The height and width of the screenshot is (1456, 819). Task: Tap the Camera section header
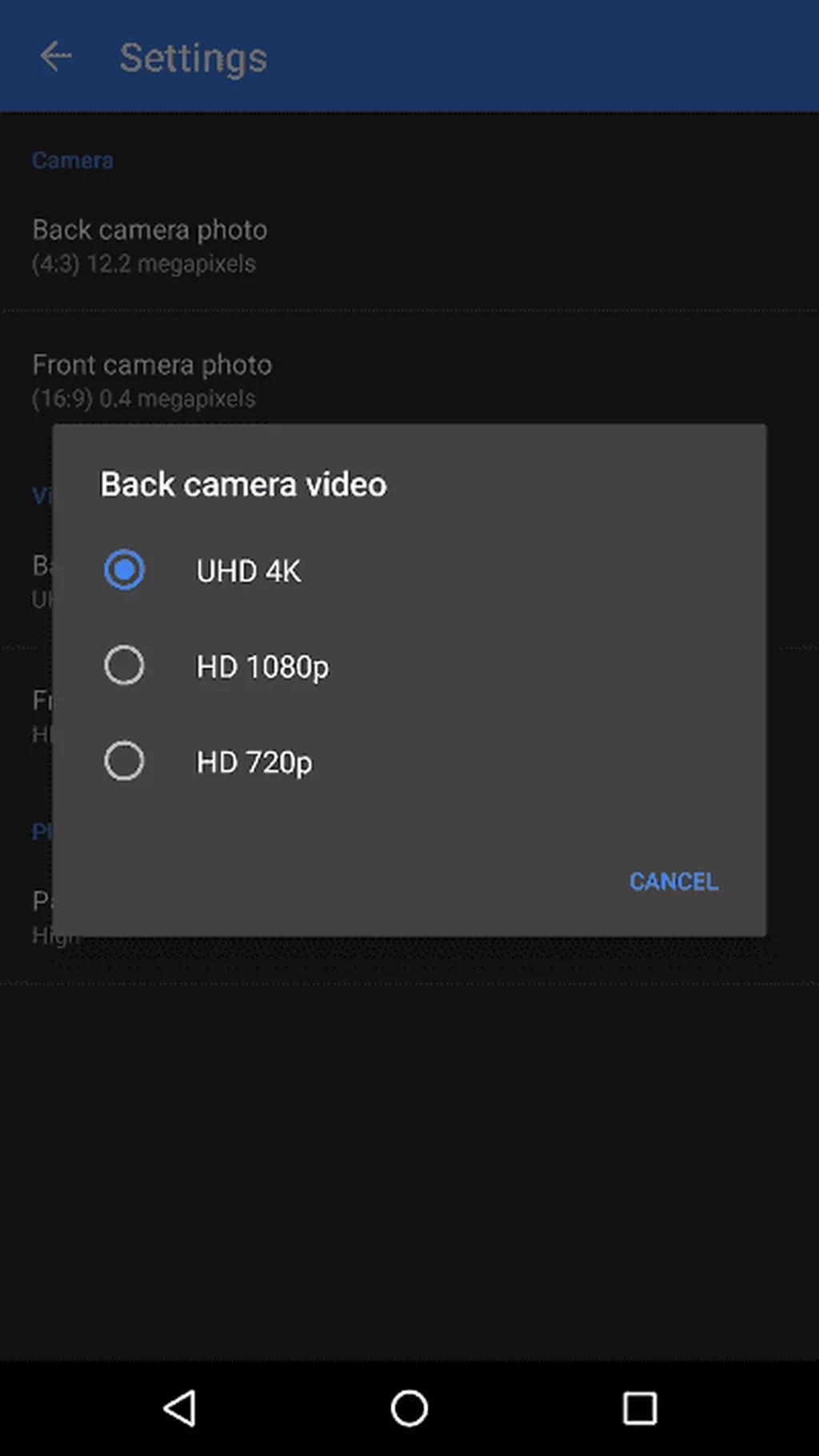tap(72, 161)
